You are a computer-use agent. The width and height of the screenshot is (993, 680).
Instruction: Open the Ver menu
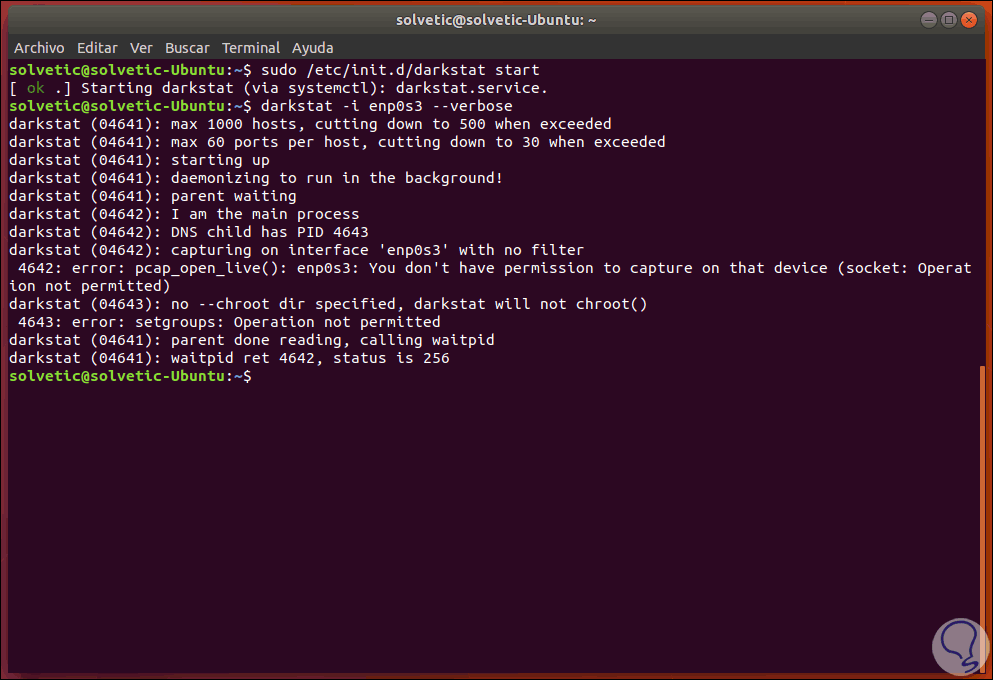(141, 47)
